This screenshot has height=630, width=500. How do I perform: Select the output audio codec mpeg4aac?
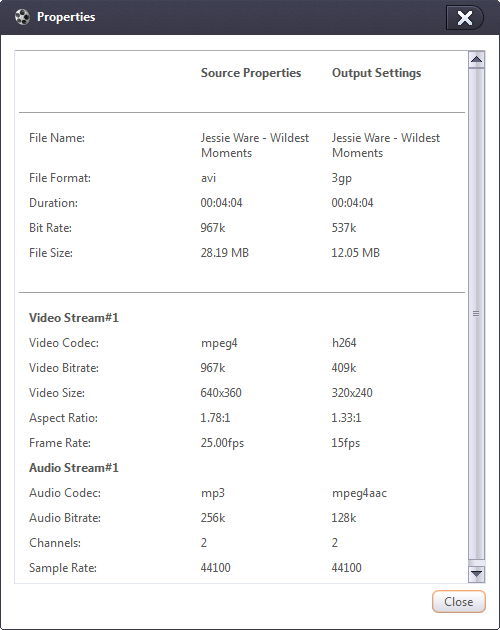(359, 493)
